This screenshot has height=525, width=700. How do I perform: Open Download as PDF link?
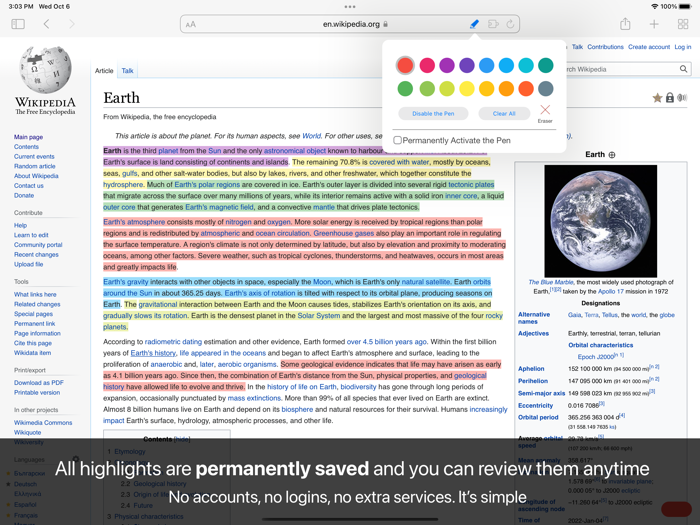click(x=39, y=383)
